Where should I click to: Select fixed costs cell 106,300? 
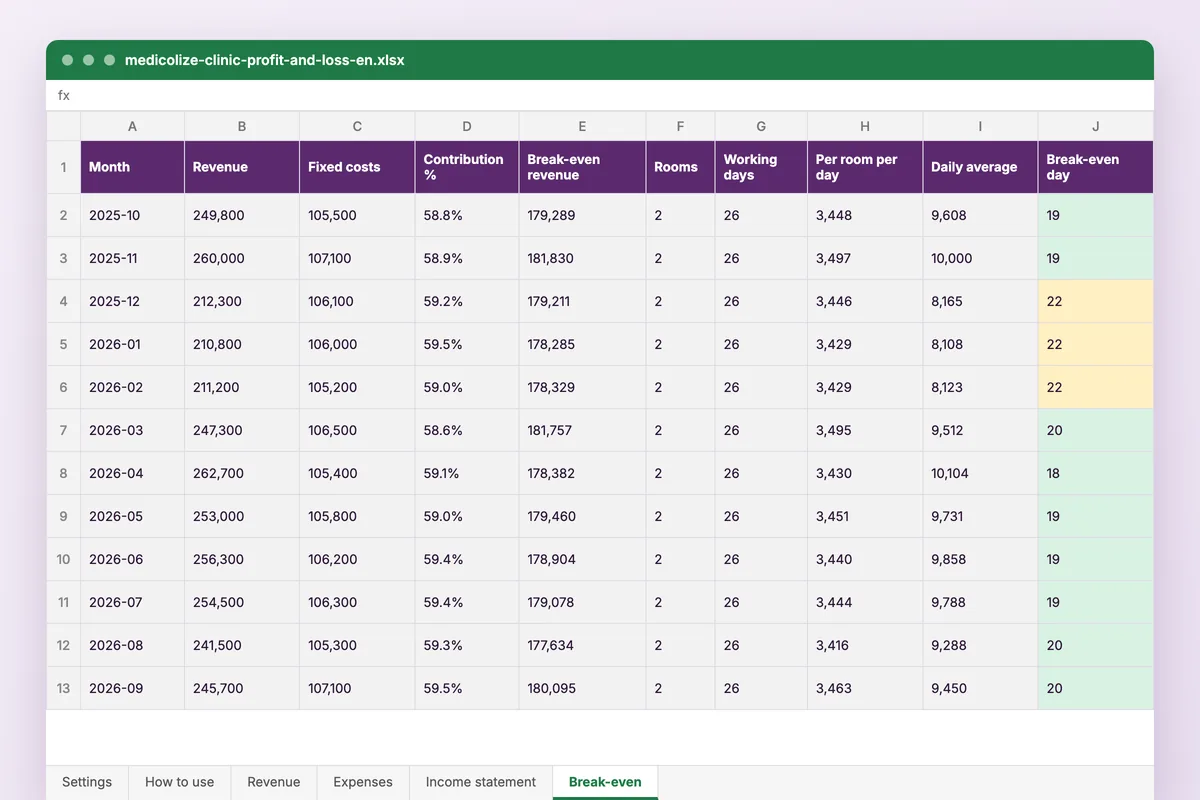[x=357, y=602]
